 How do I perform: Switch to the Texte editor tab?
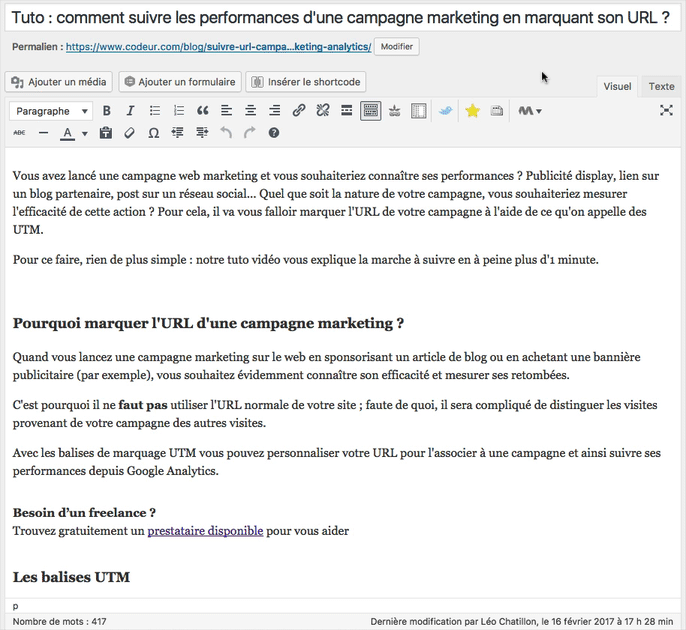pos(662,86)
